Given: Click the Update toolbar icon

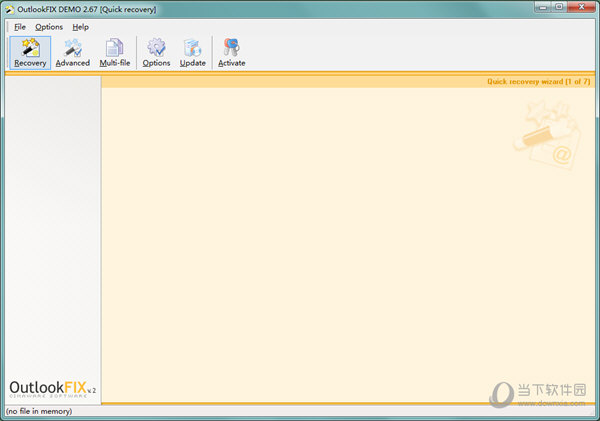Looking at the screenshot, I should pos(192,53).
